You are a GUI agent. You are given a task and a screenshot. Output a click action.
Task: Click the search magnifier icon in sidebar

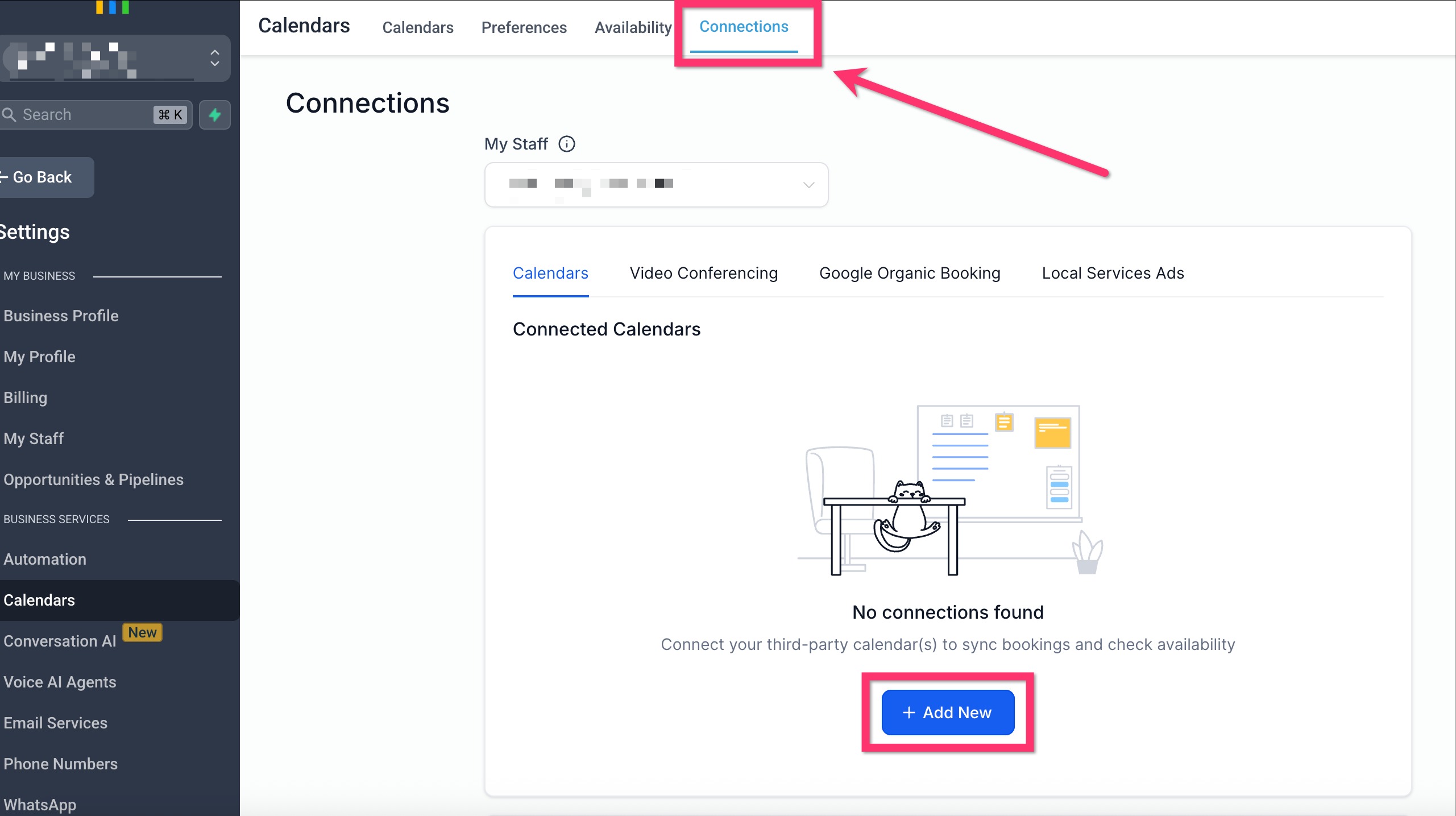[9, 115]
